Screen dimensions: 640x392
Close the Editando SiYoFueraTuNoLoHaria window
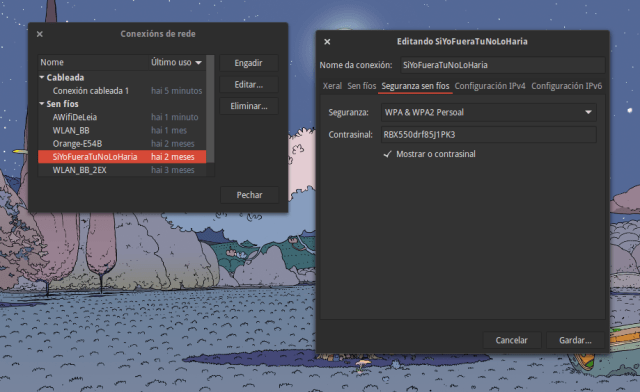327,42
